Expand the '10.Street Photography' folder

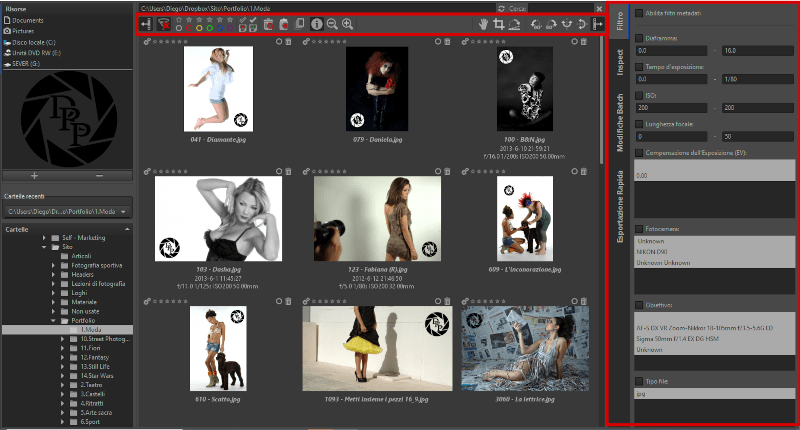(62, 340)
